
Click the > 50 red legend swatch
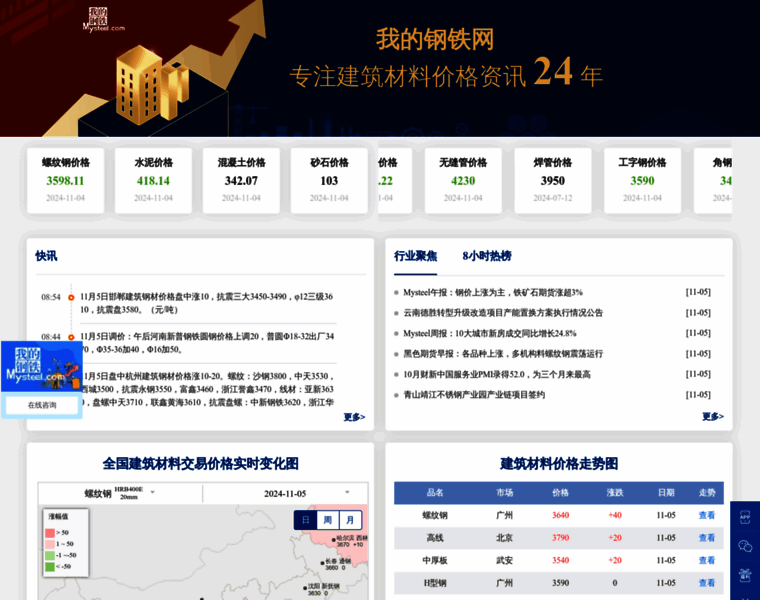[50, 533]
